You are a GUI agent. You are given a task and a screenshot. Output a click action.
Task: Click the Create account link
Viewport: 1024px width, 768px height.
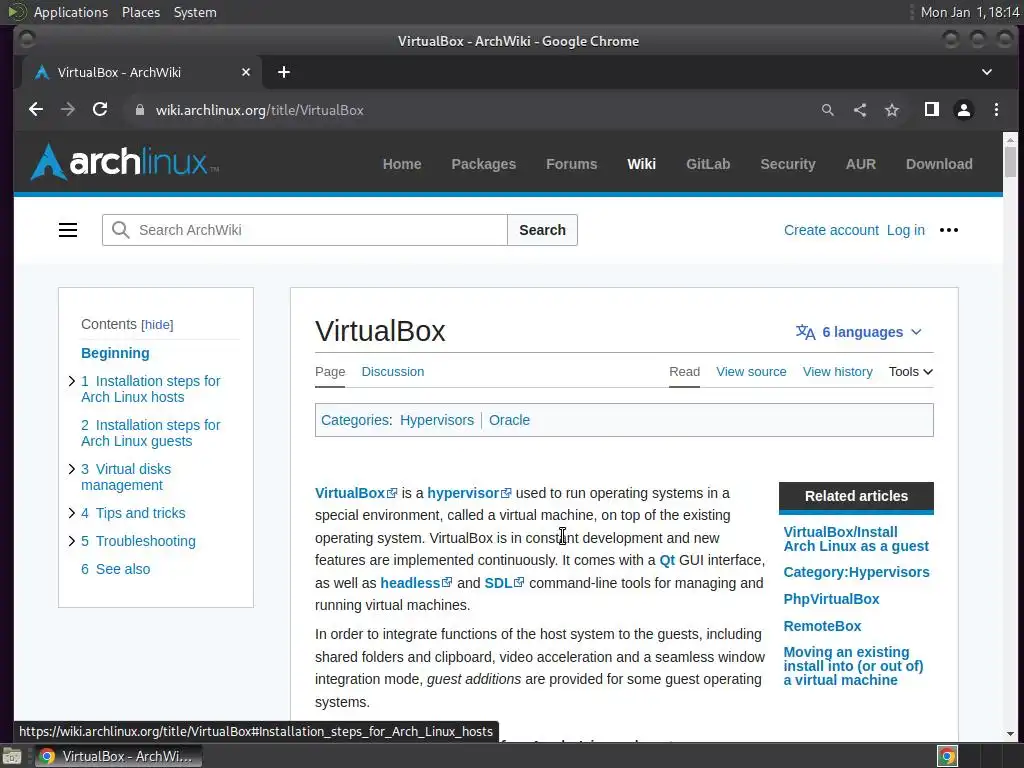831,230
